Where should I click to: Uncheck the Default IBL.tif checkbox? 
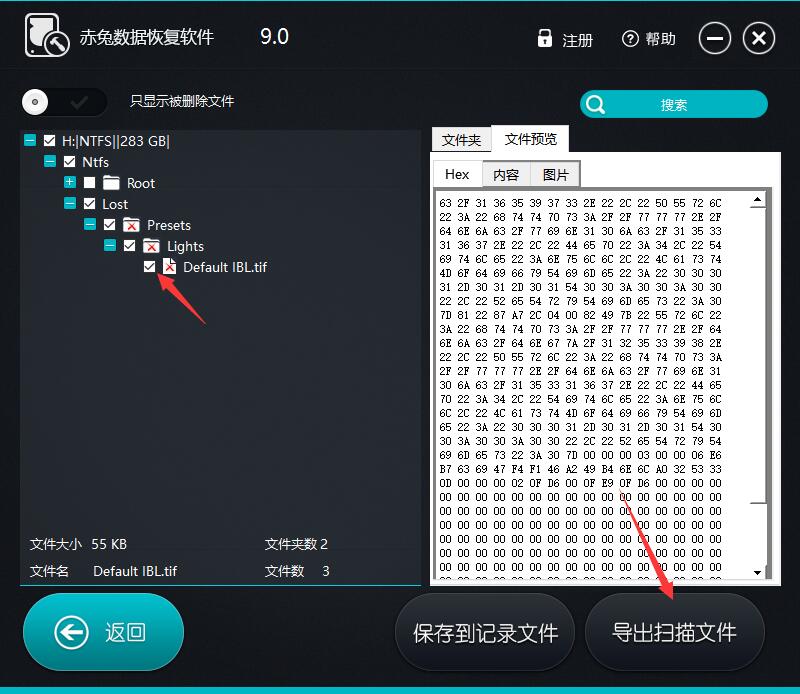[149, 267]
